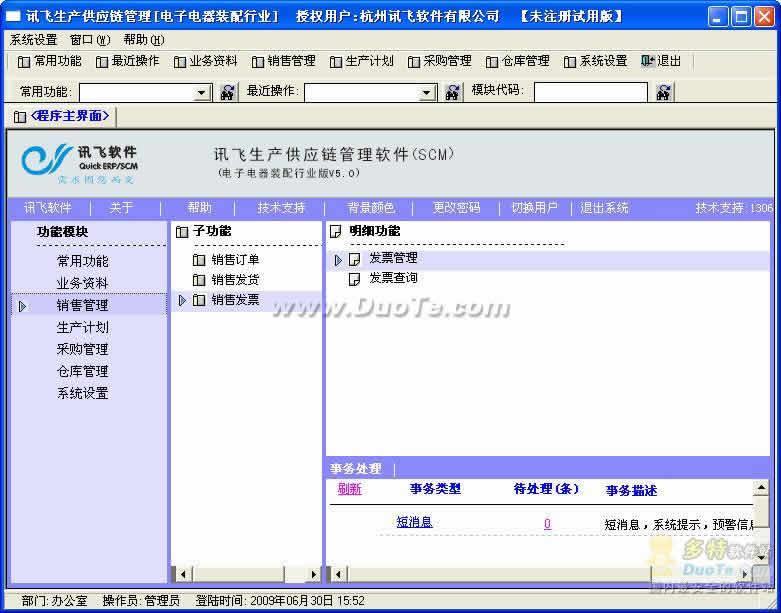Click left scroll arrow under 事务处理 panel

click(x=339, y=574)
